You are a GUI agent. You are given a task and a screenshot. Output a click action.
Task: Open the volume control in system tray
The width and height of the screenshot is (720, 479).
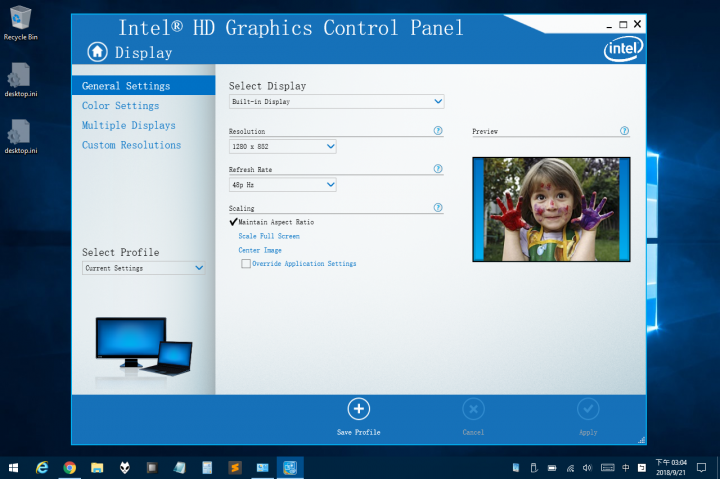(x=587, y=468)
